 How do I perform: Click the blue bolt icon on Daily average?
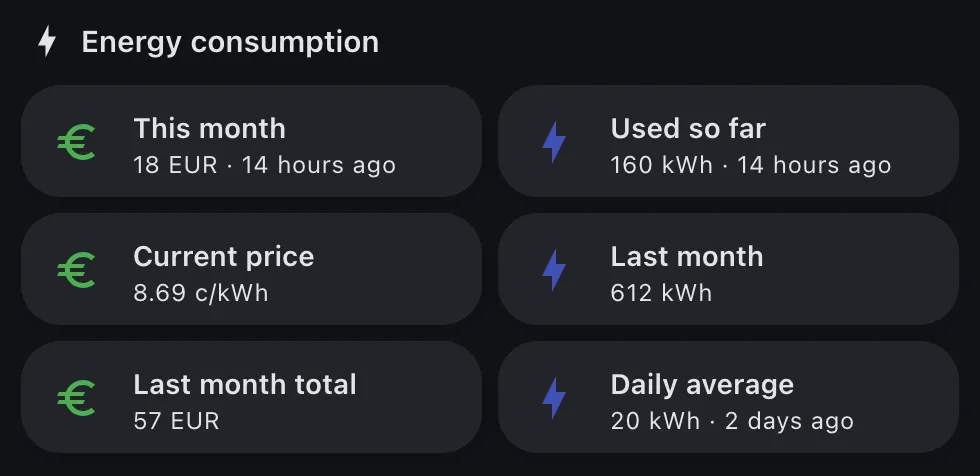(554, 398)
